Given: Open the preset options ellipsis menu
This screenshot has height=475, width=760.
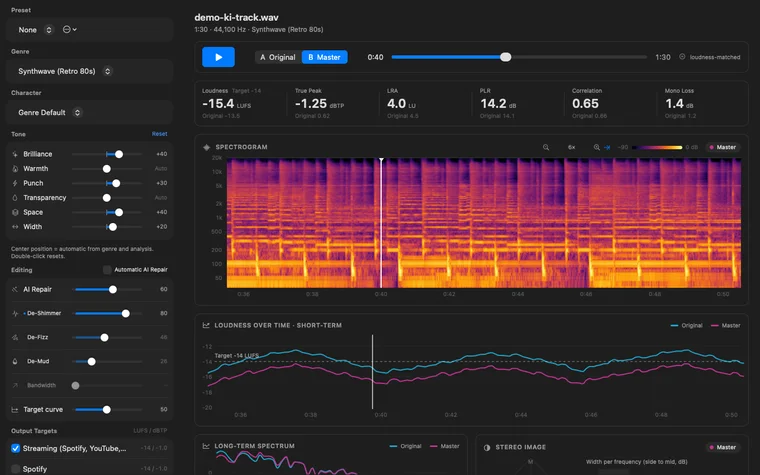Looking at the screenshot, I should click(x=70, y=30).
